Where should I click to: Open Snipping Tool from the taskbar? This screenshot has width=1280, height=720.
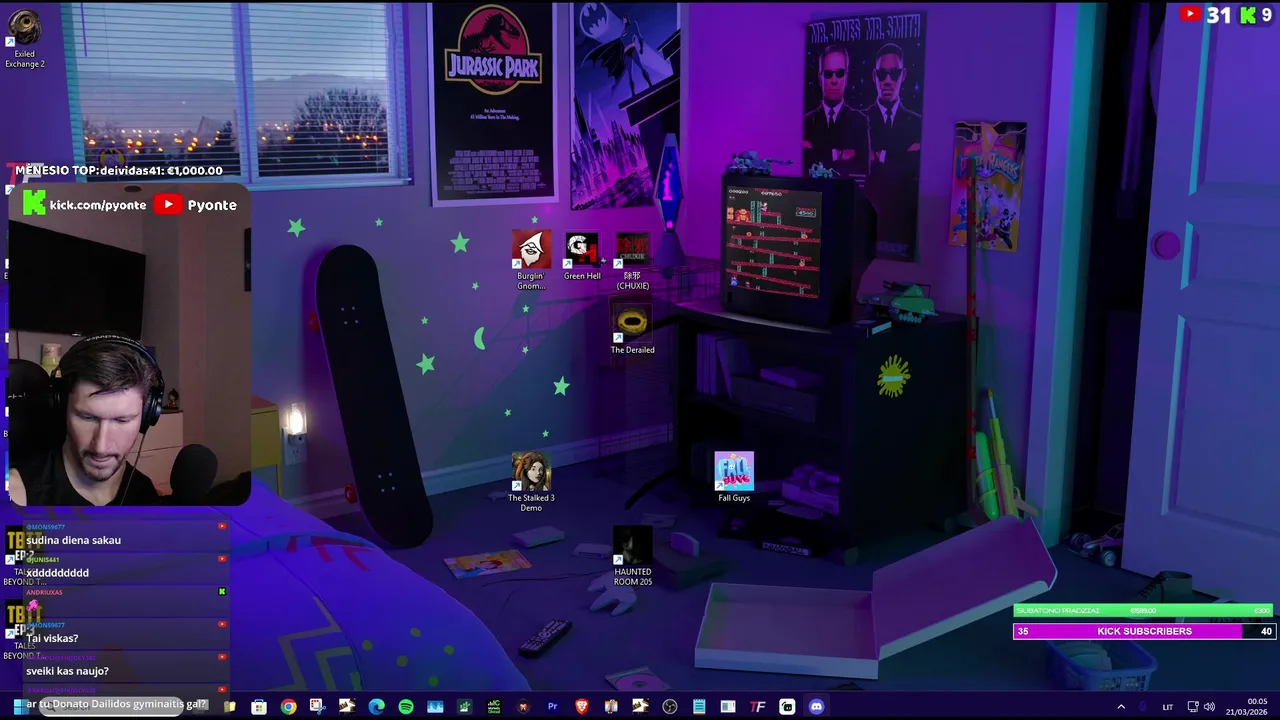click(318, 706)
